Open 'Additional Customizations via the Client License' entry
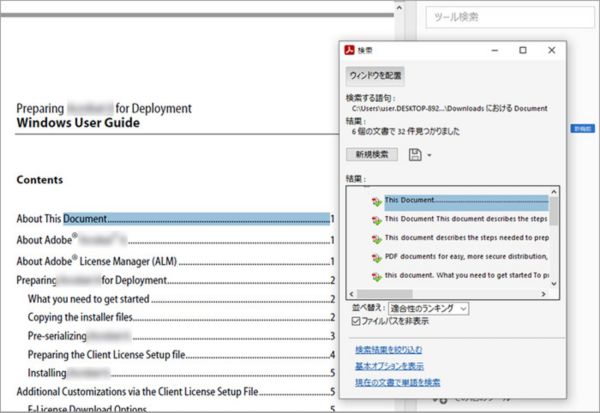 (176, 392)
